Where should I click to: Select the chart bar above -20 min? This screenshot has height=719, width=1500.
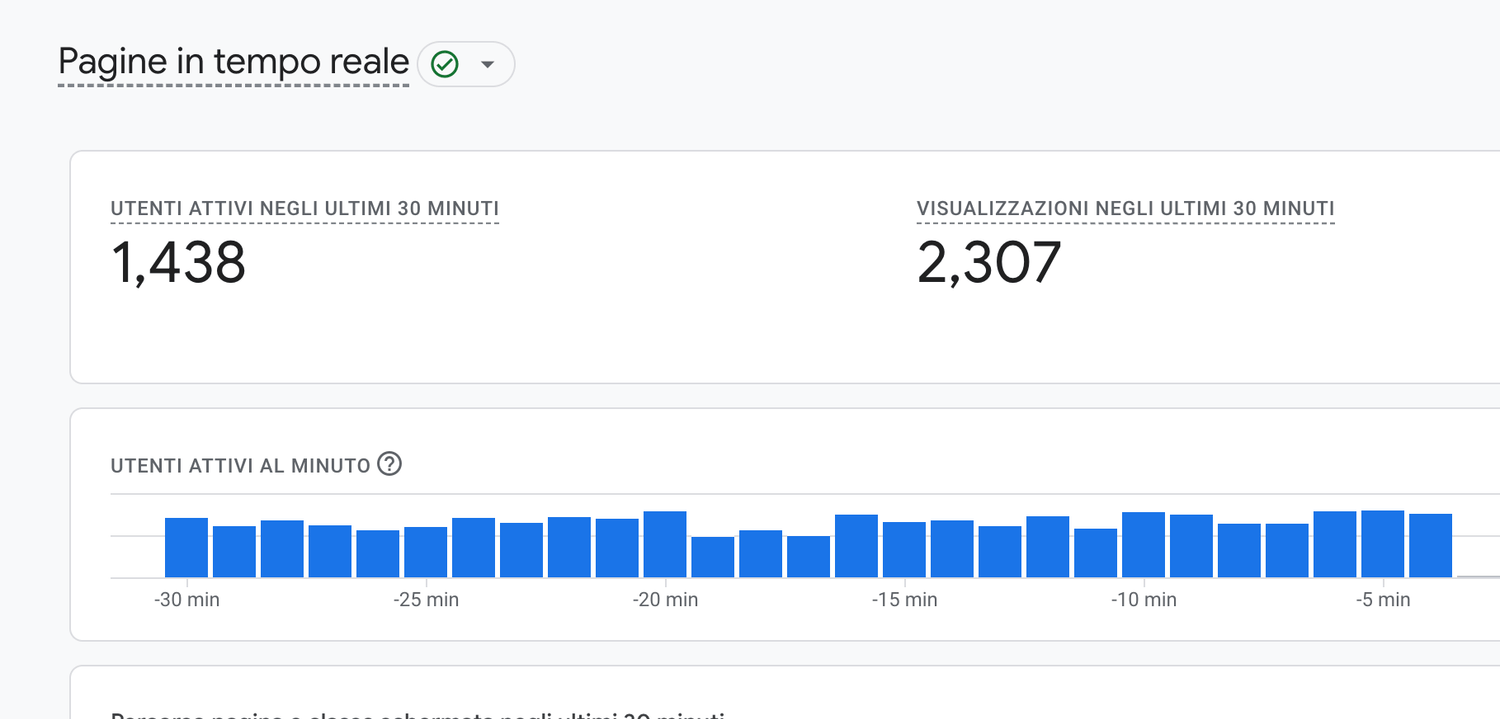point(665,544)
